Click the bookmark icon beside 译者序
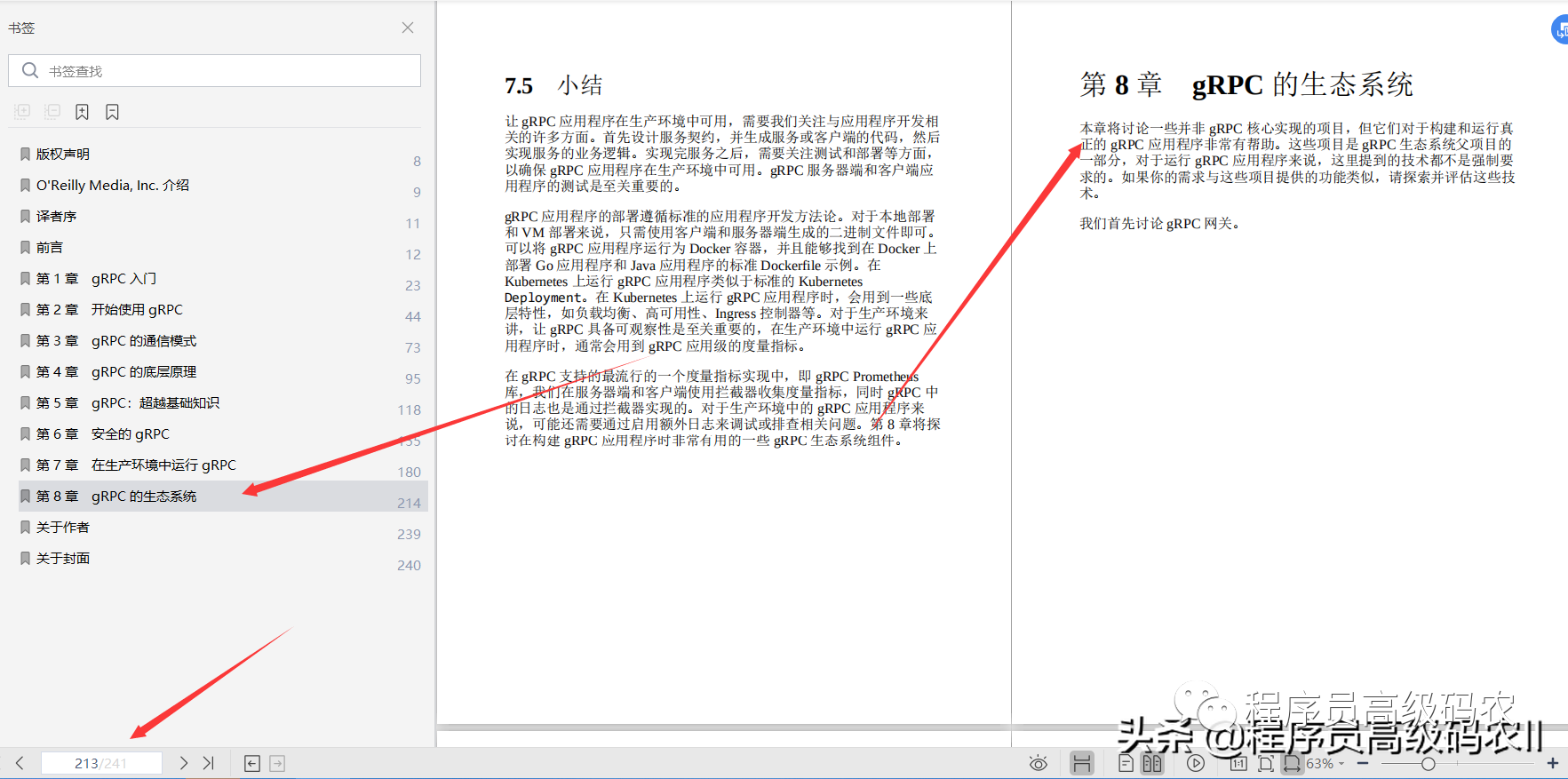 (x=25, y=216)
